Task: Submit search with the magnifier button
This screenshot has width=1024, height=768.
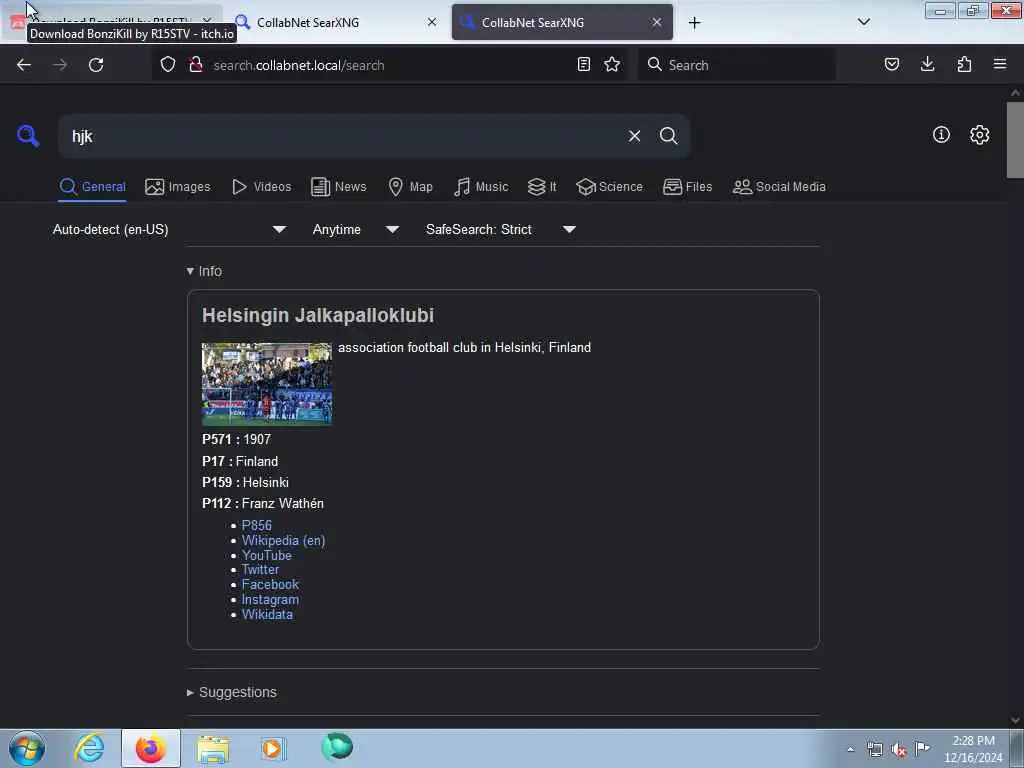Action: pos(668,136)
